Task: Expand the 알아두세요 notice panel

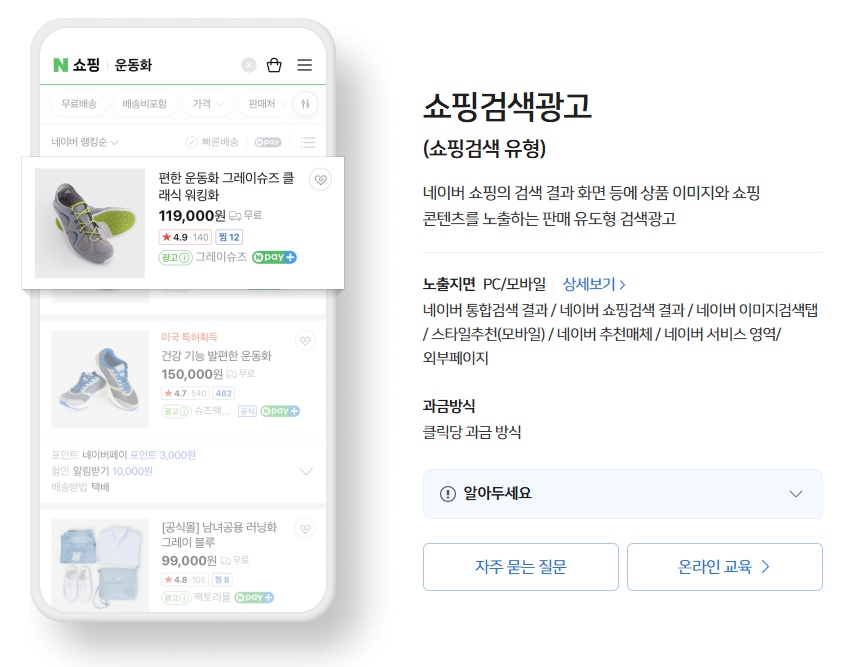Action: [x=623, y=494]
